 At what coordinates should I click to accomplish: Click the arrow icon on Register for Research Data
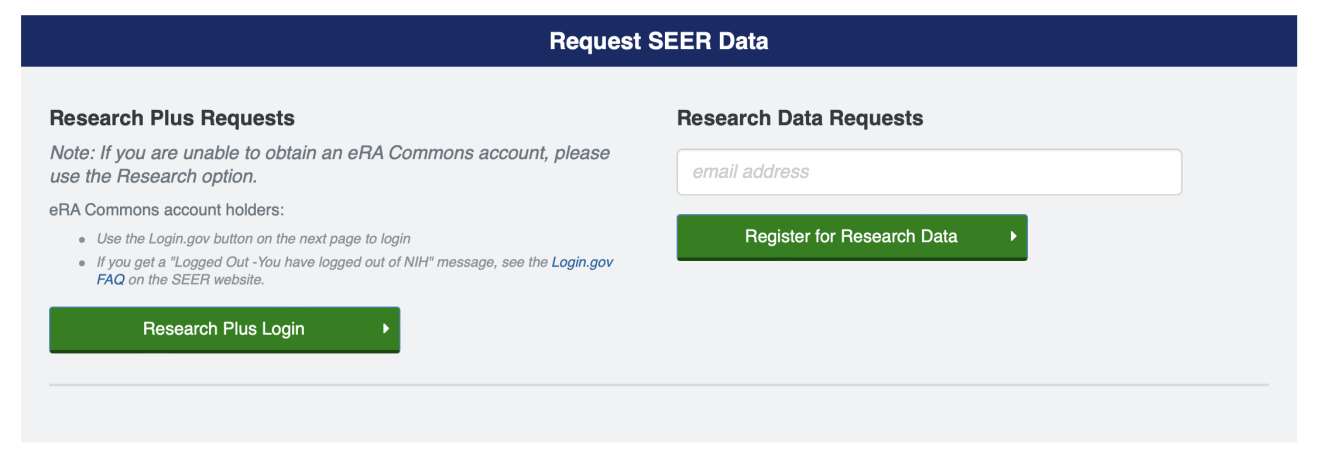[1013, 237]
